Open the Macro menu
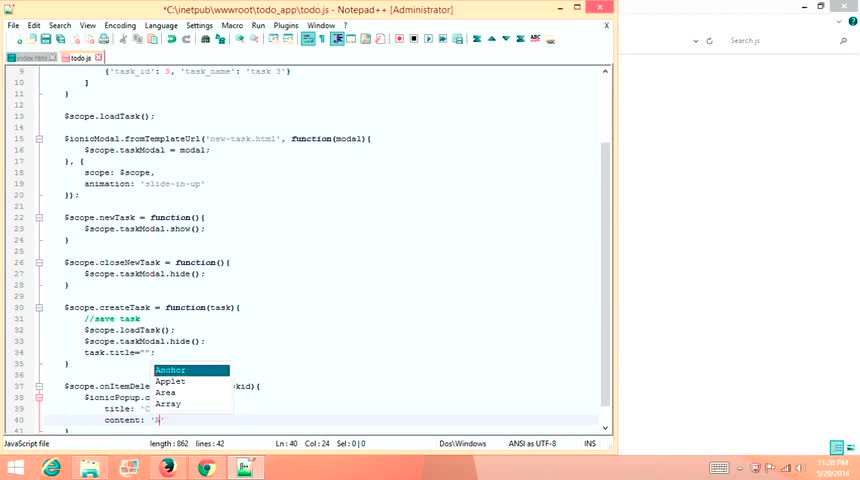This screenshot has width=860, height=480. 232,25
